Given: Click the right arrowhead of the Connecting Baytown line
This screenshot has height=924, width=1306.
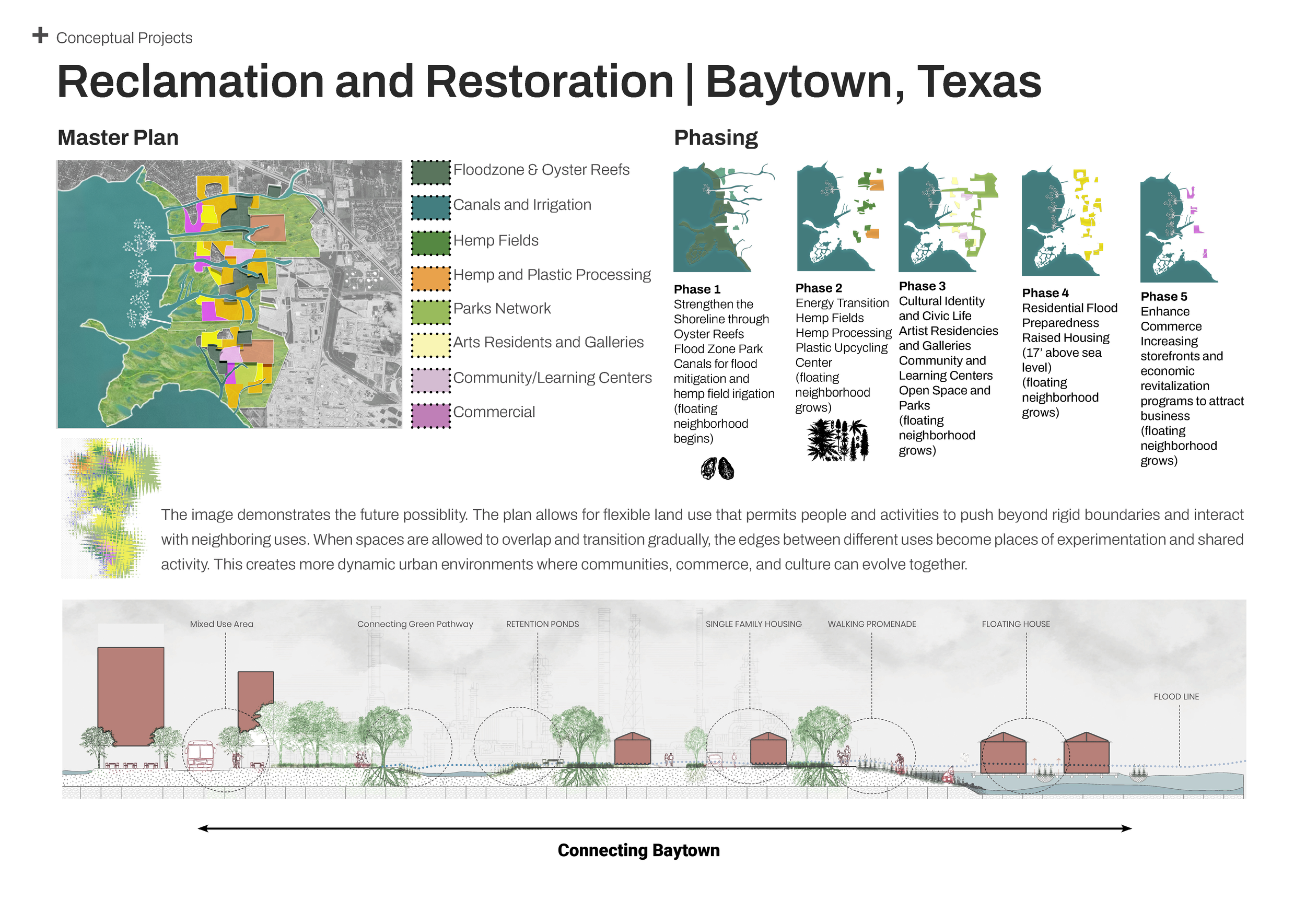Looking at the screenshot, I should coord(1126,828).
